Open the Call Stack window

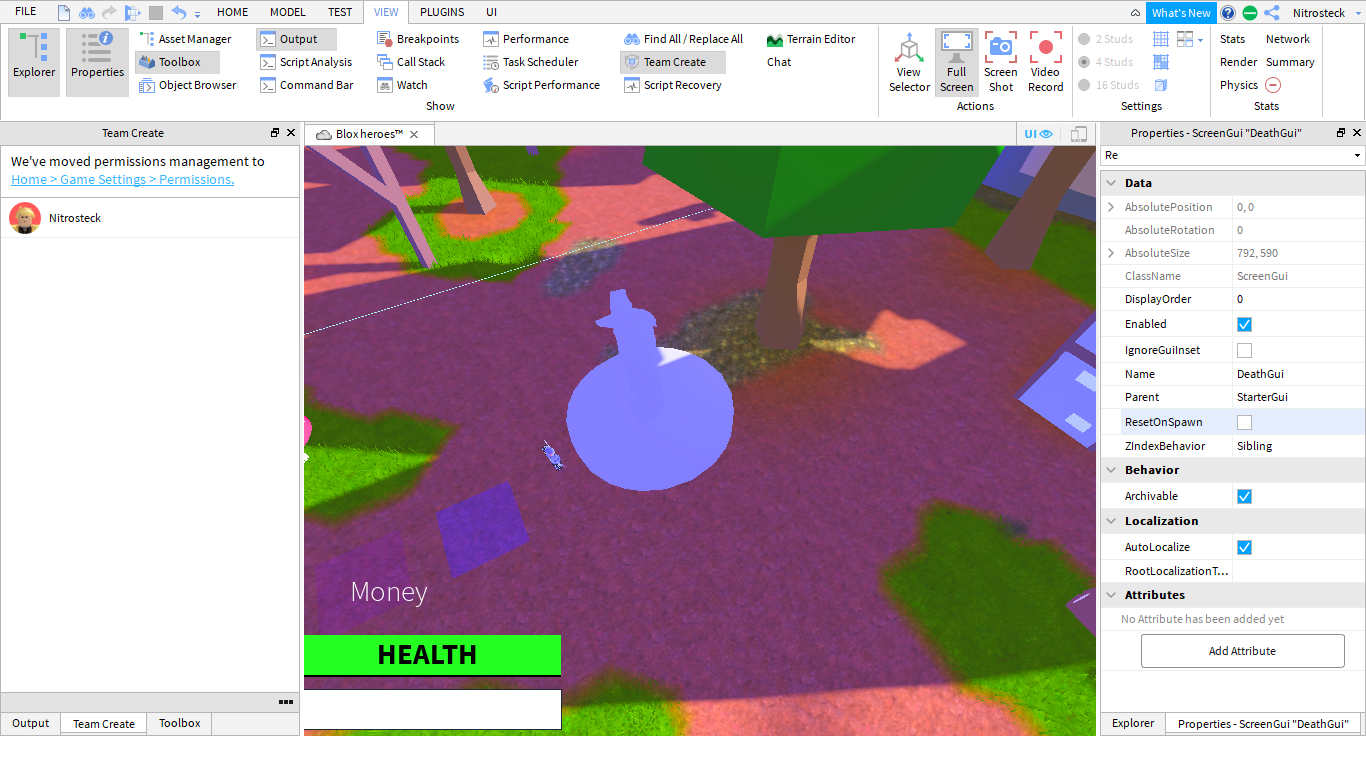coord(411,62)
